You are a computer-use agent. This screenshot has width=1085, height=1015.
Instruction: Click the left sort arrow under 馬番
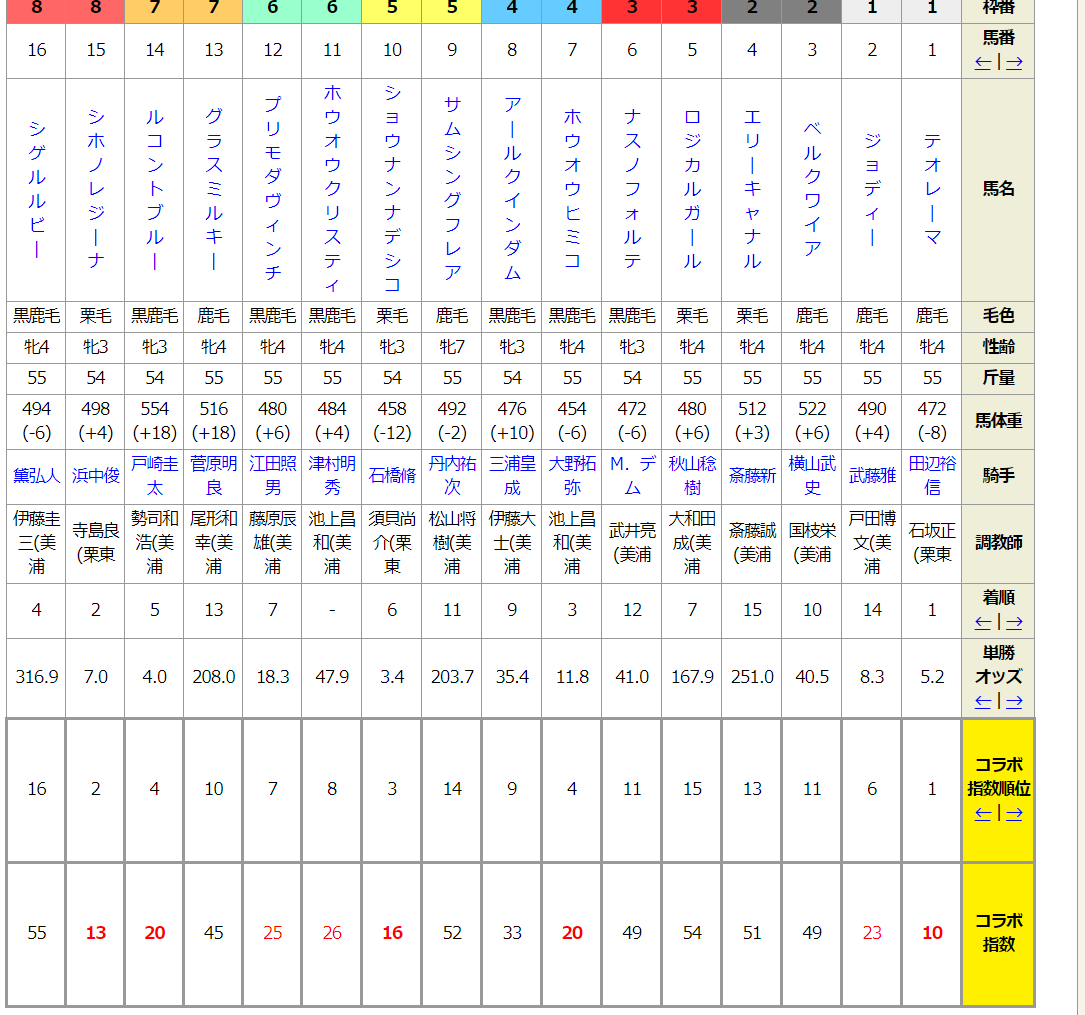click(x=983, y=63)
